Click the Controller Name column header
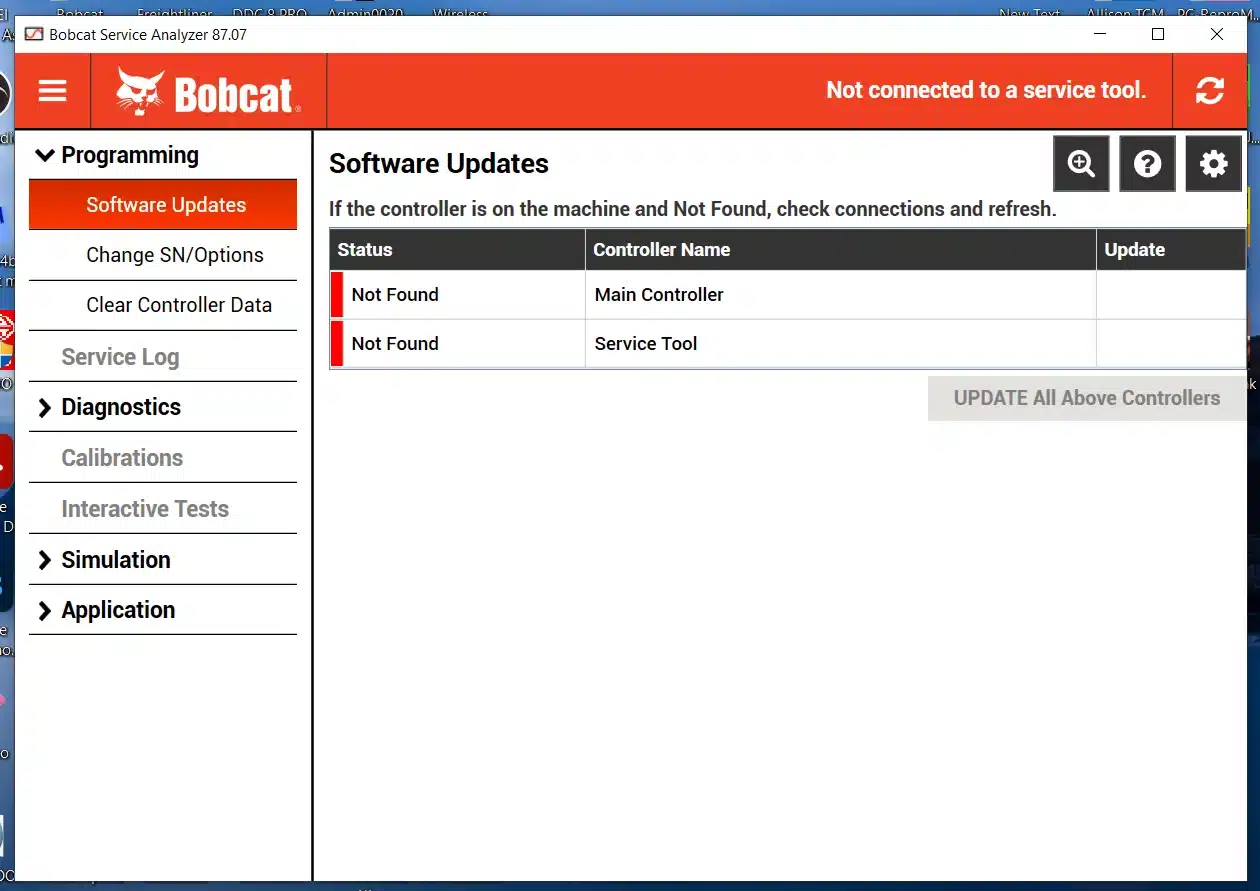Viewport: 1260px width, 891px height. tap(661, 250)
